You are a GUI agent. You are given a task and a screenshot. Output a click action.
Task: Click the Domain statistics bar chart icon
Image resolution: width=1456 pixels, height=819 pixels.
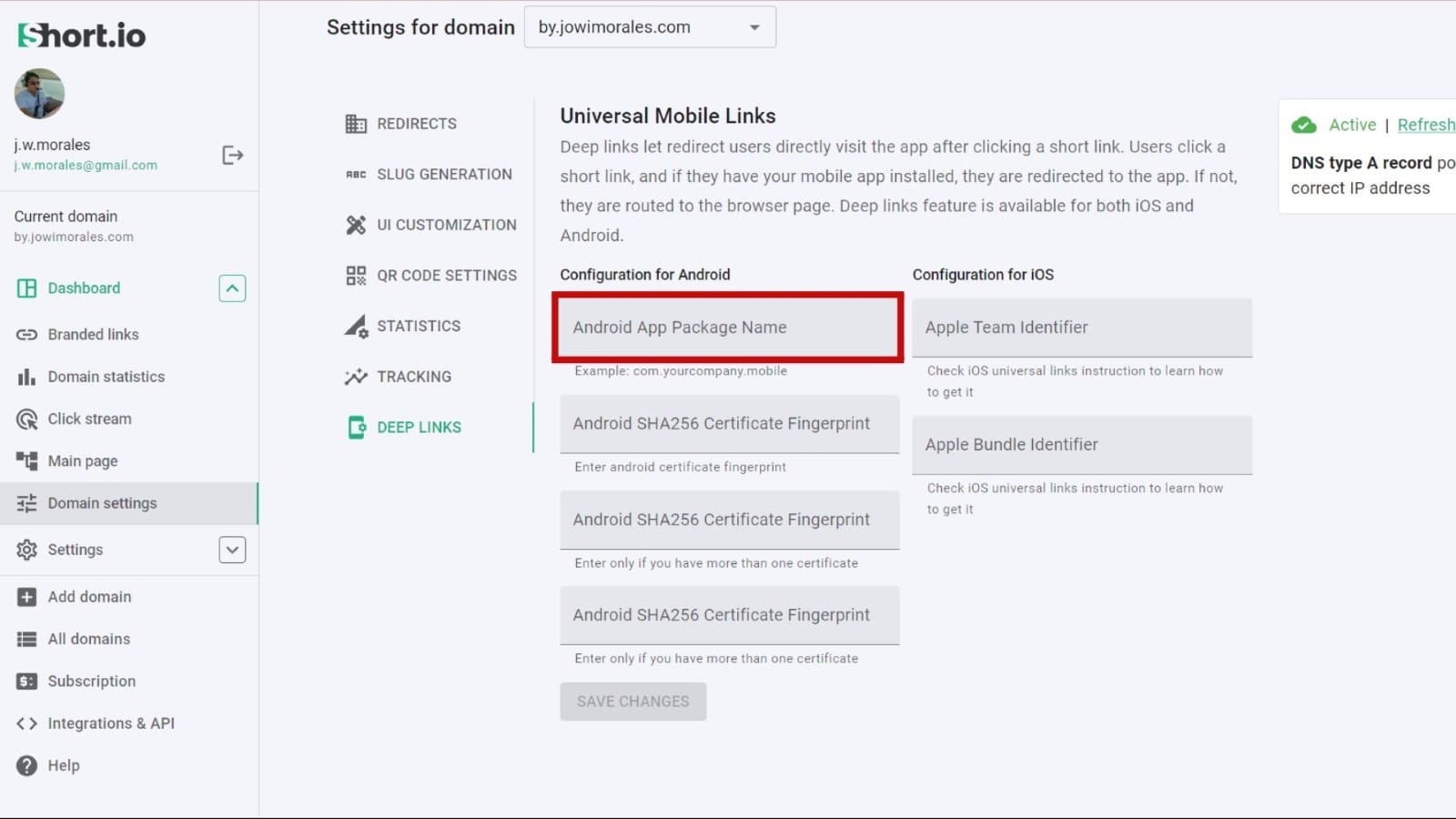pos(26,377)
